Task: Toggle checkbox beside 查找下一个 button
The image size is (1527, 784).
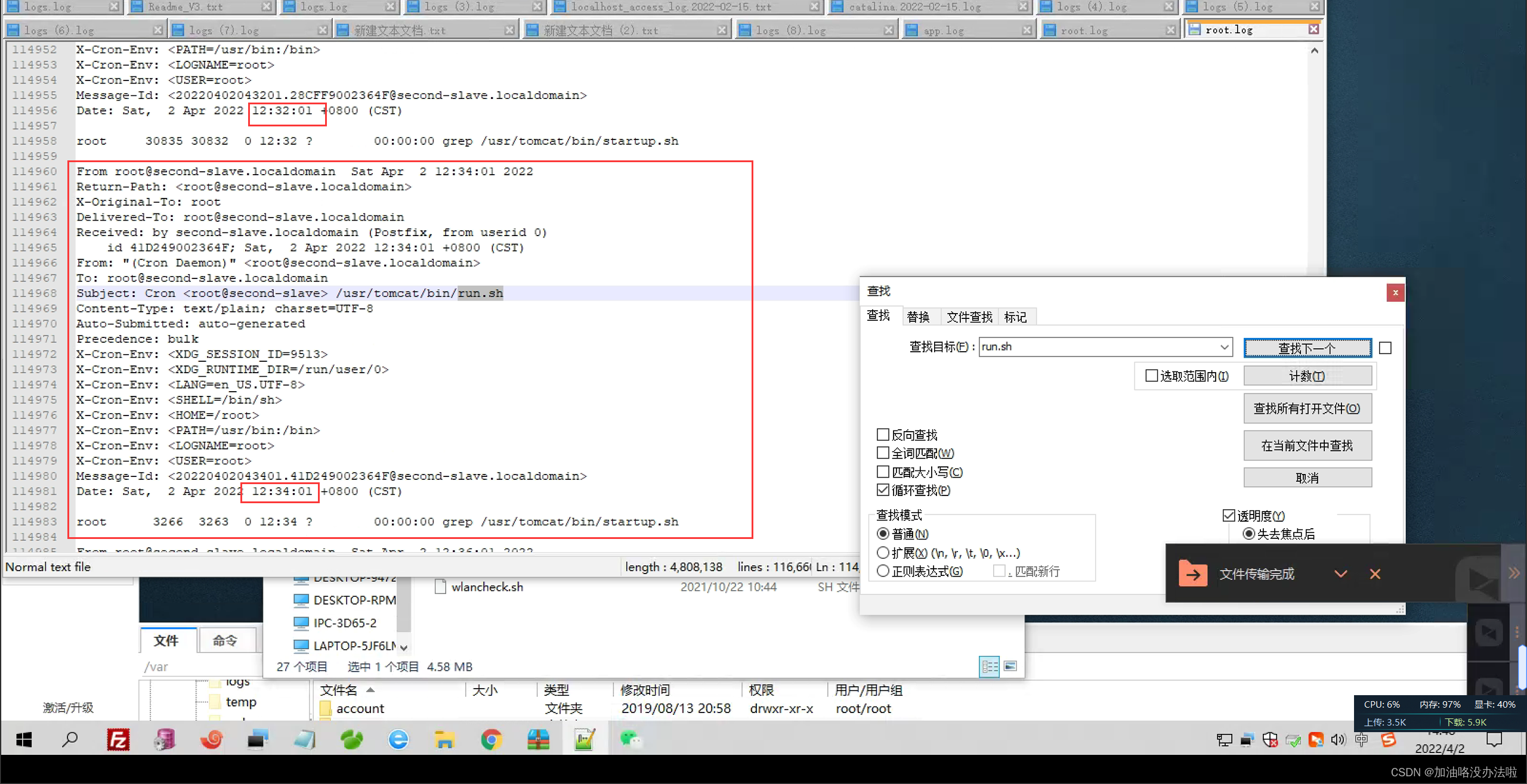Action: click(x=1385, y=348)
